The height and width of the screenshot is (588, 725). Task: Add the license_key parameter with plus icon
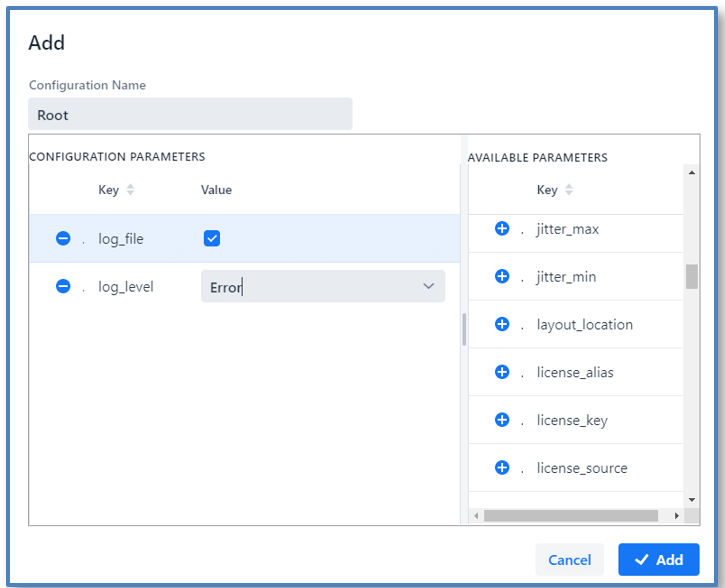tap(502, 420)
